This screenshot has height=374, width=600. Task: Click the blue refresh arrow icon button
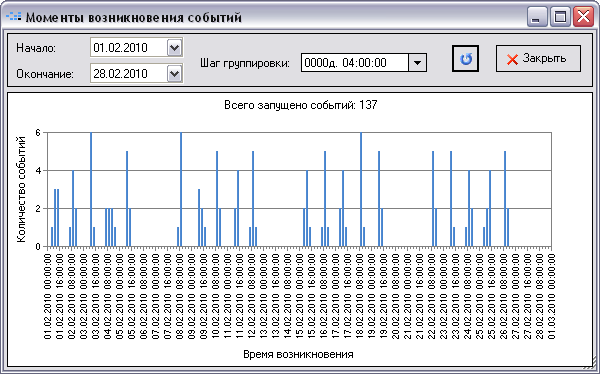465,59
